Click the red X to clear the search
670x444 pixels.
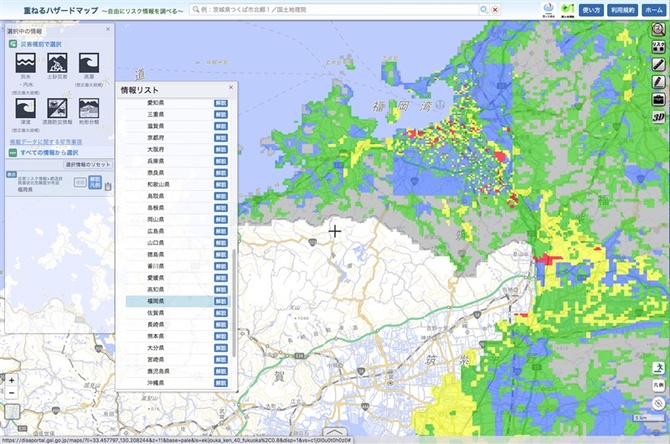497,9
